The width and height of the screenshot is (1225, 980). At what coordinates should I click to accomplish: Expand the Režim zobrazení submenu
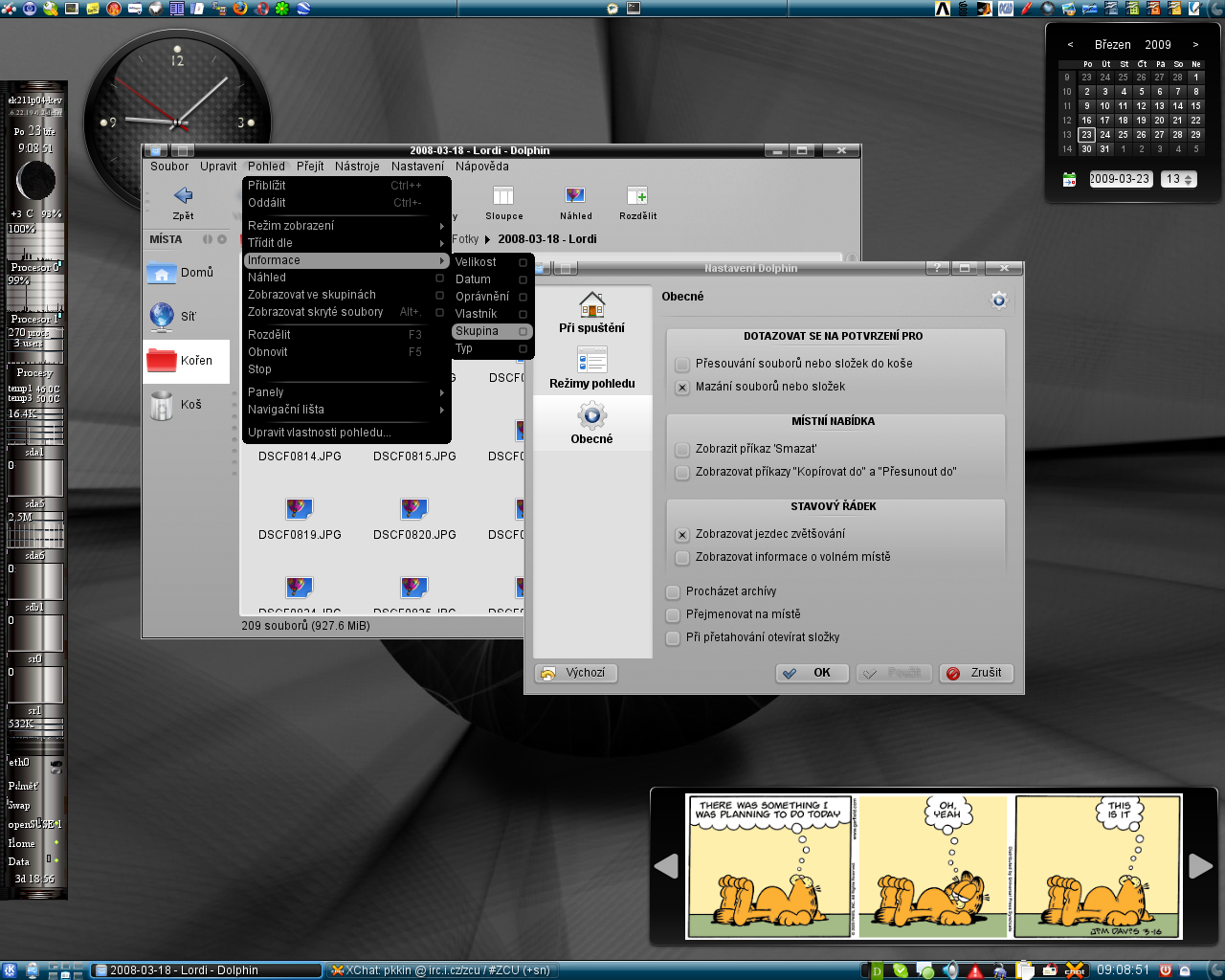346,226
